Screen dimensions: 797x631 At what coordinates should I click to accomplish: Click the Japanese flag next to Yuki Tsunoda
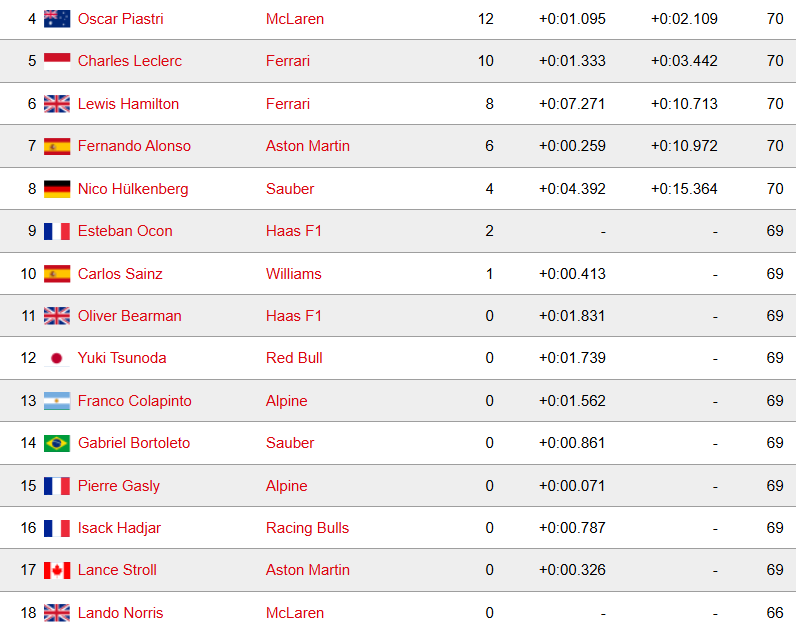click(57, 358)
